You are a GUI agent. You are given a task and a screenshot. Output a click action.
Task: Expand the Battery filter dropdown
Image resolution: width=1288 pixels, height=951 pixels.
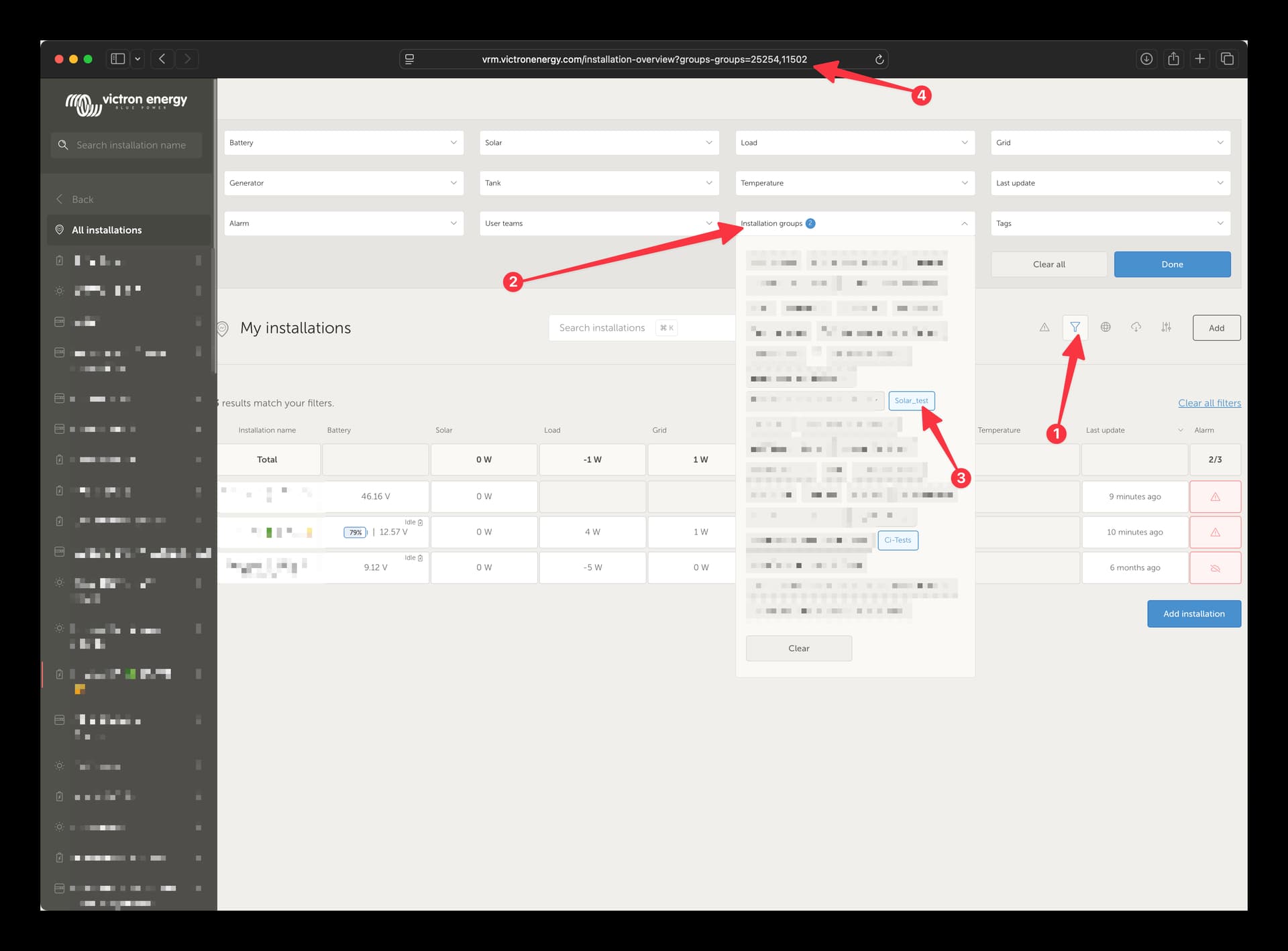click(x=343, y=143)
